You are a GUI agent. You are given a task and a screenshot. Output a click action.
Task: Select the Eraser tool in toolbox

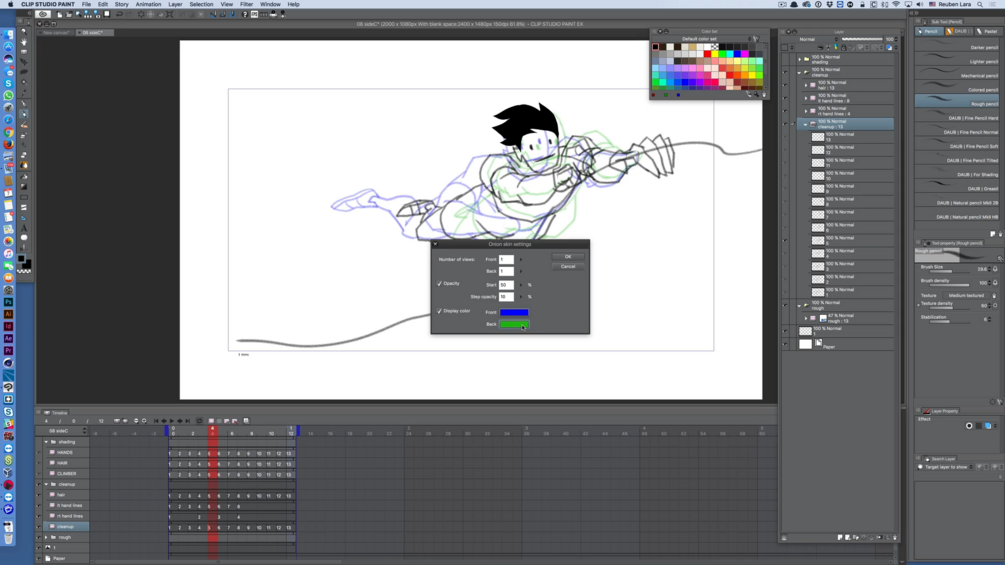tap(24, 154)
